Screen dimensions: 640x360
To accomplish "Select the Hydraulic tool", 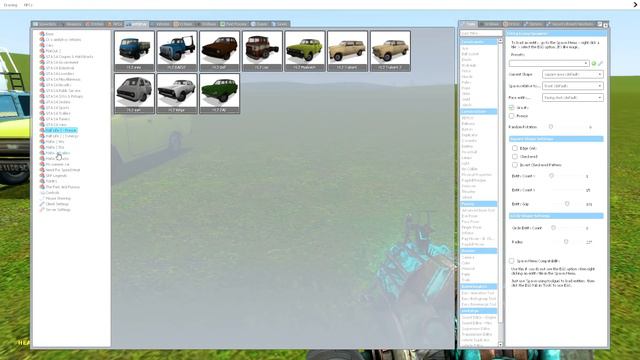I will point(469,65).
